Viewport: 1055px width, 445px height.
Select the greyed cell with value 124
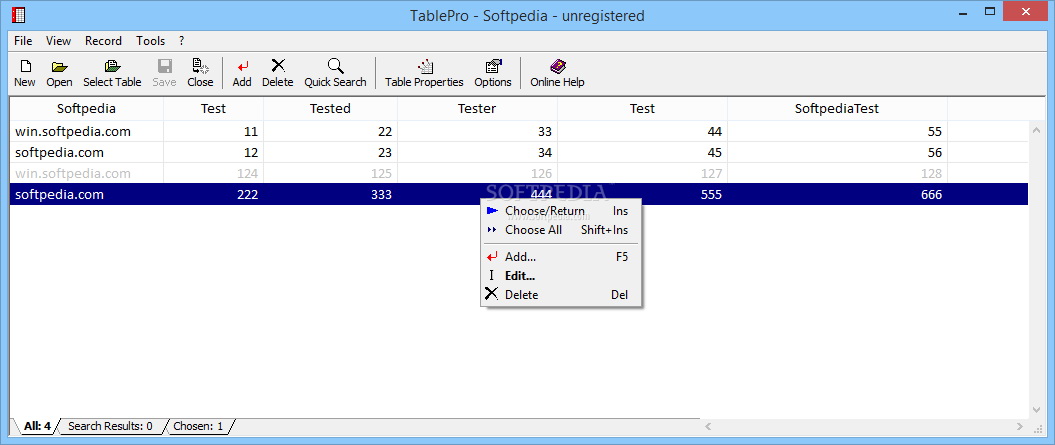click(213, 173)
